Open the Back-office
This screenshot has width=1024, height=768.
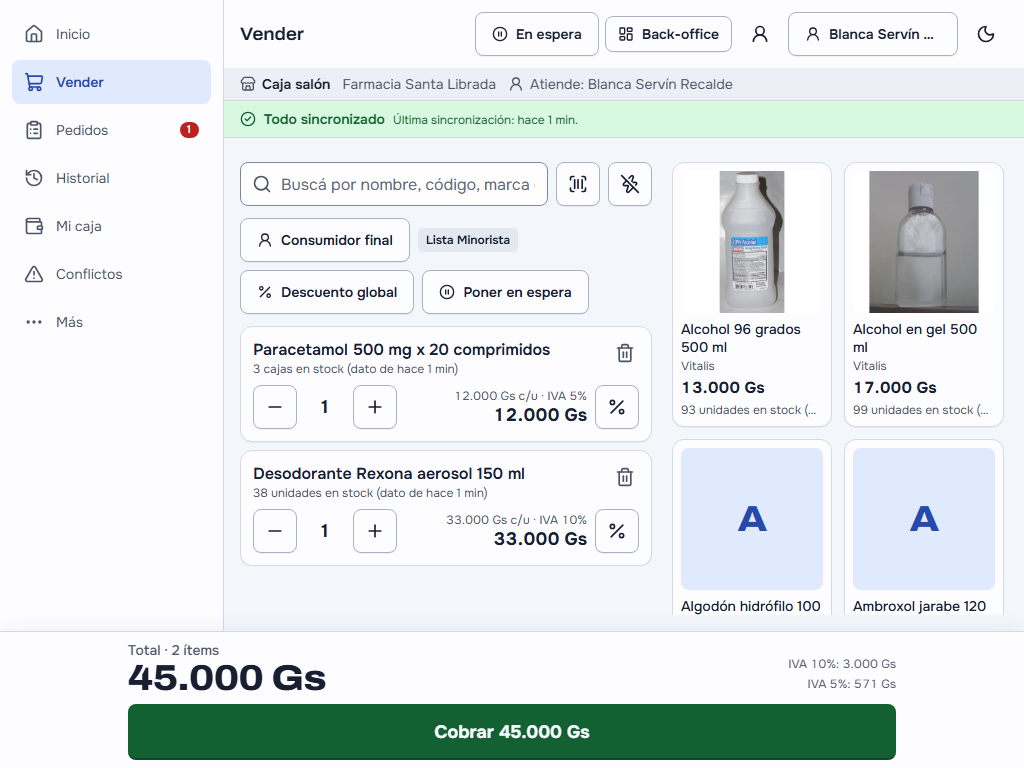668,34
